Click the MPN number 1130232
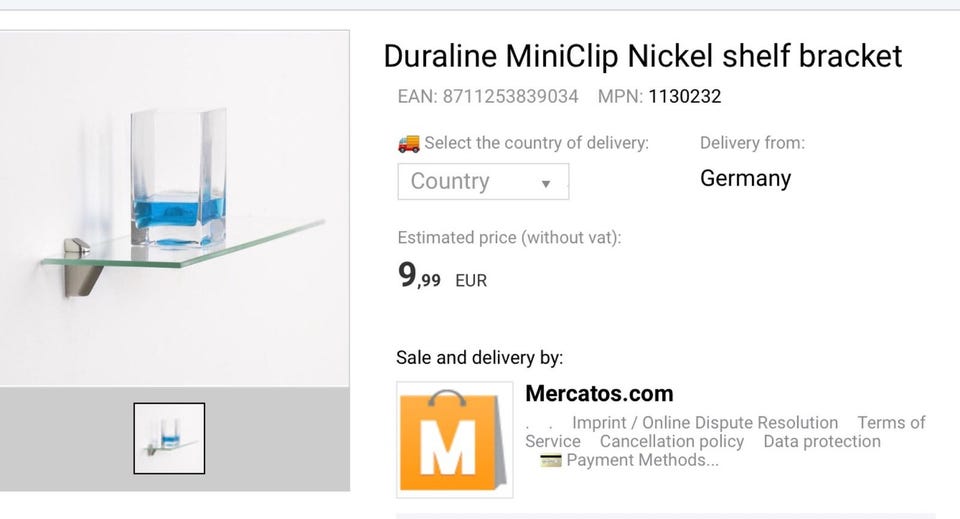960x519 pixels. [x=685, y=97]
